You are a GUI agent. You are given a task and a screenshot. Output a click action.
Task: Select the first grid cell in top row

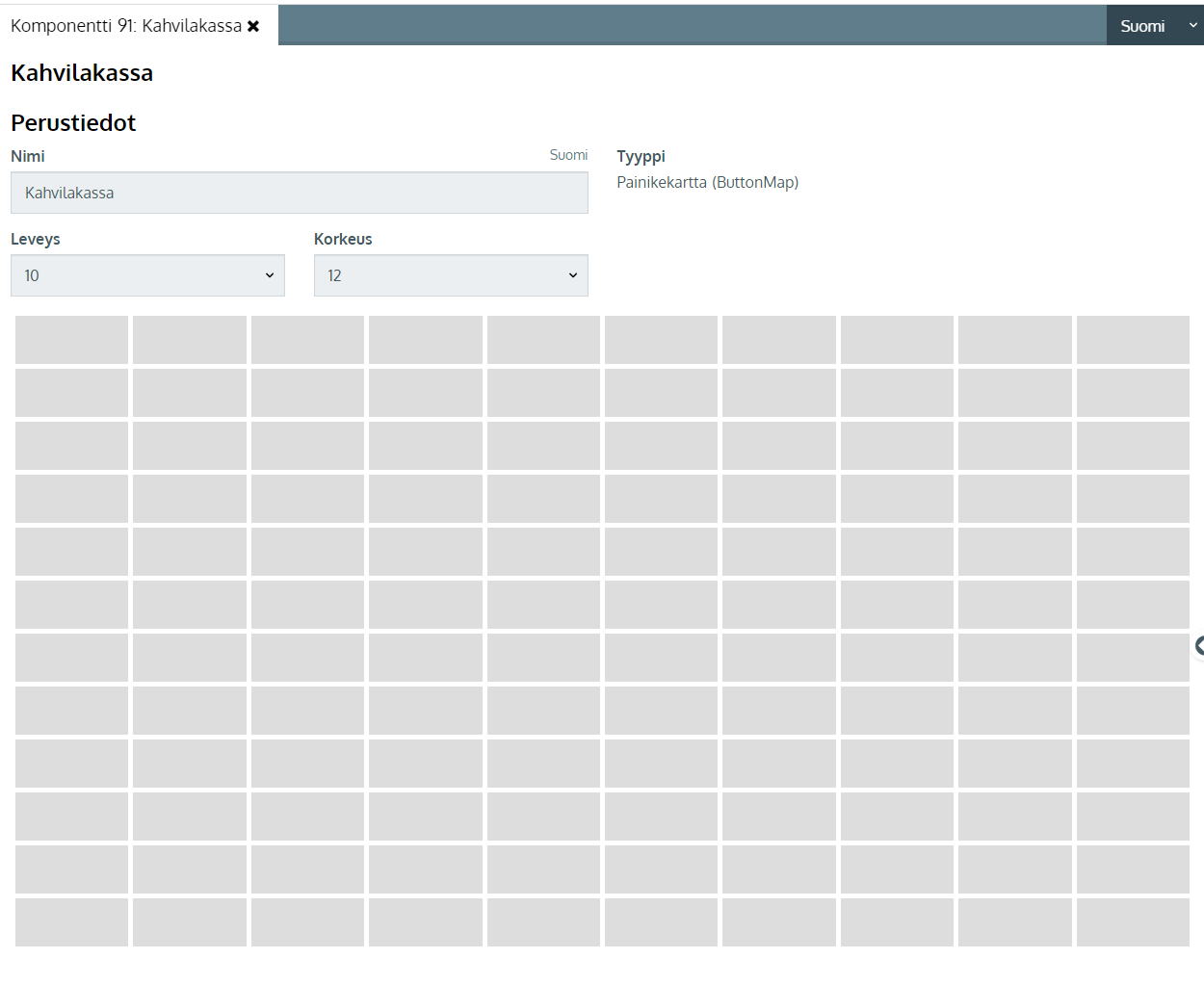(x=71, y=340)
